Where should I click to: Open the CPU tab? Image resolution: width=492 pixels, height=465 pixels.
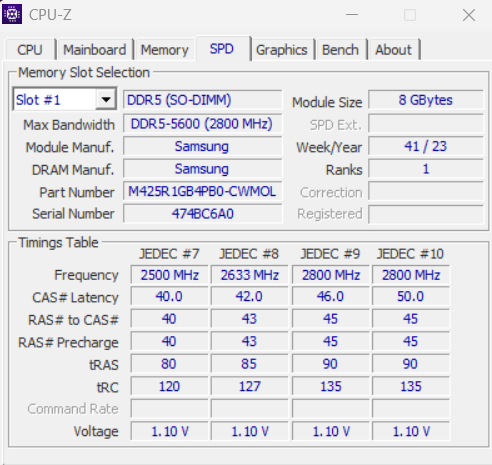tap(30, 50)
